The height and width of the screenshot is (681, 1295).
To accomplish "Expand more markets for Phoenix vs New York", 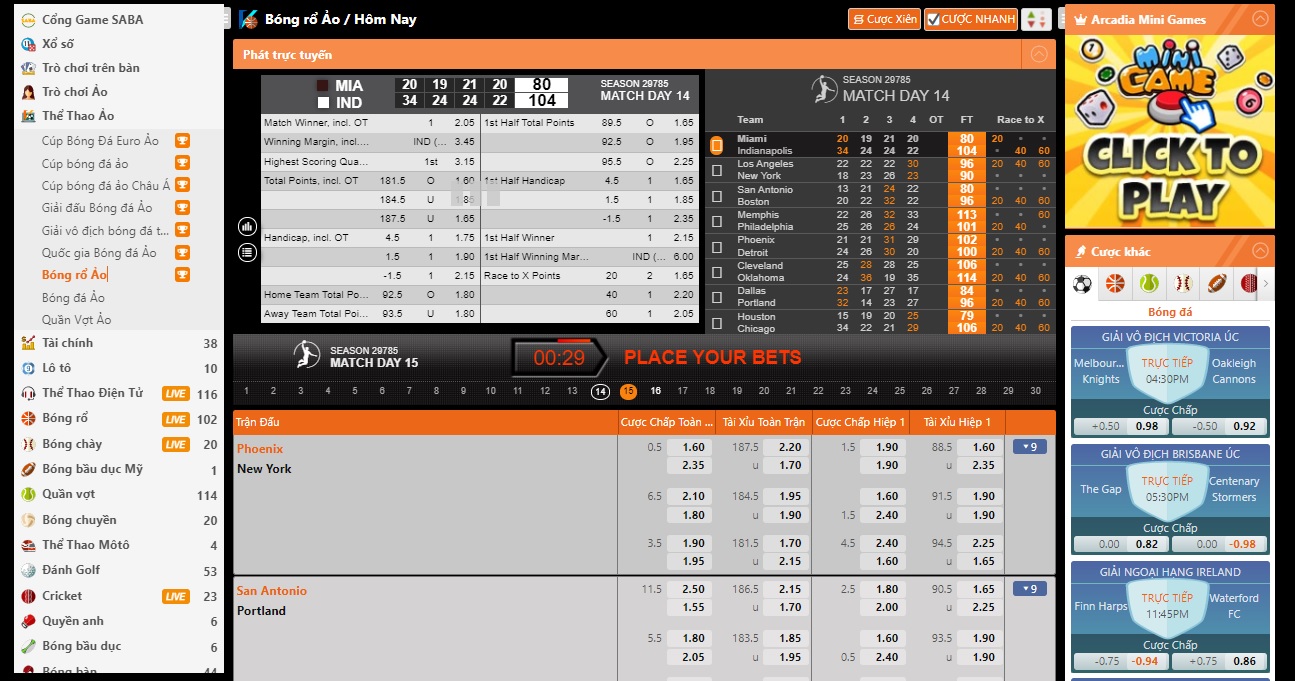I will [1029, 447].
